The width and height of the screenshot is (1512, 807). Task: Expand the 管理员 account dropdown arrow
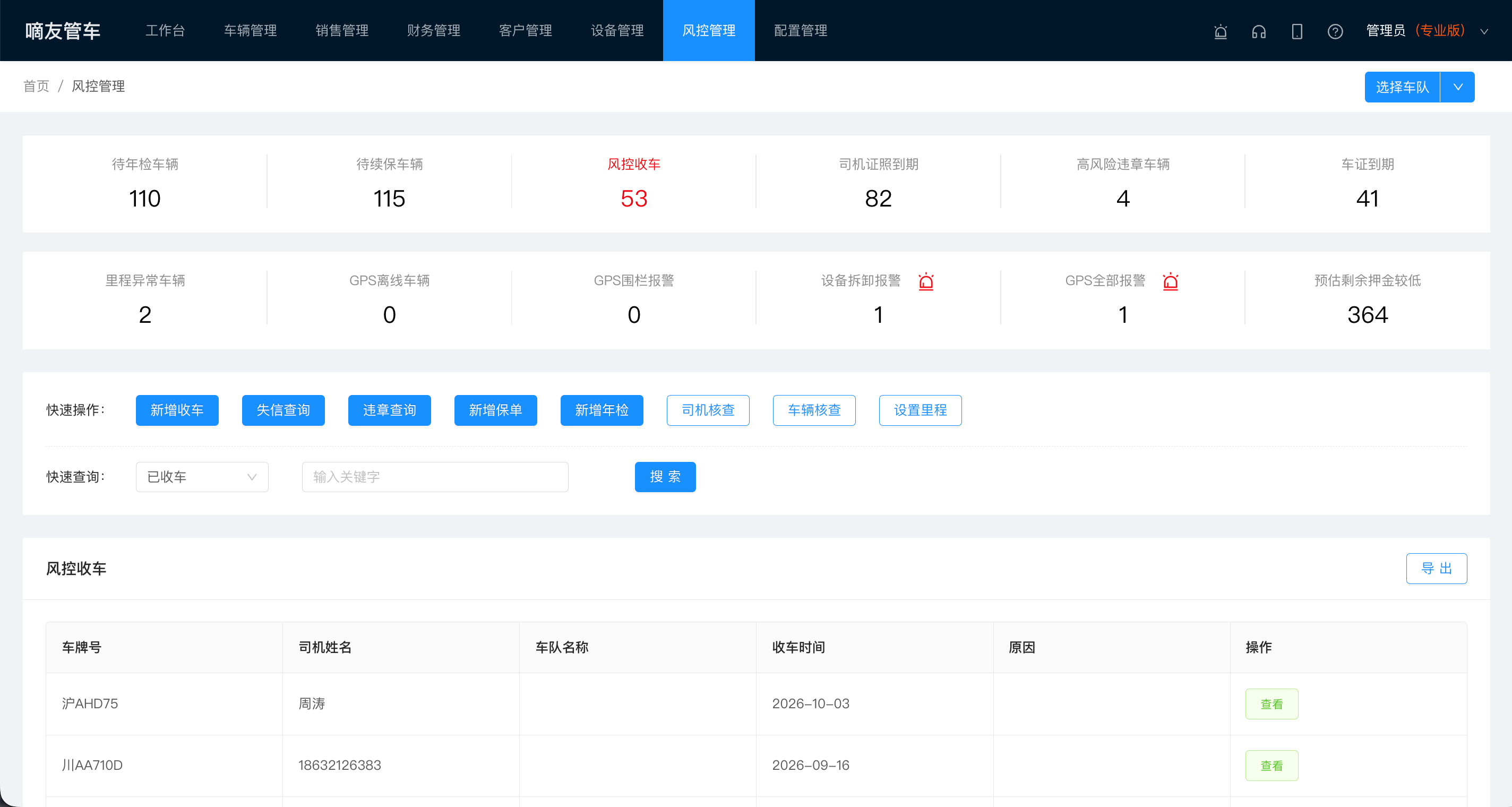(1484, 31)
